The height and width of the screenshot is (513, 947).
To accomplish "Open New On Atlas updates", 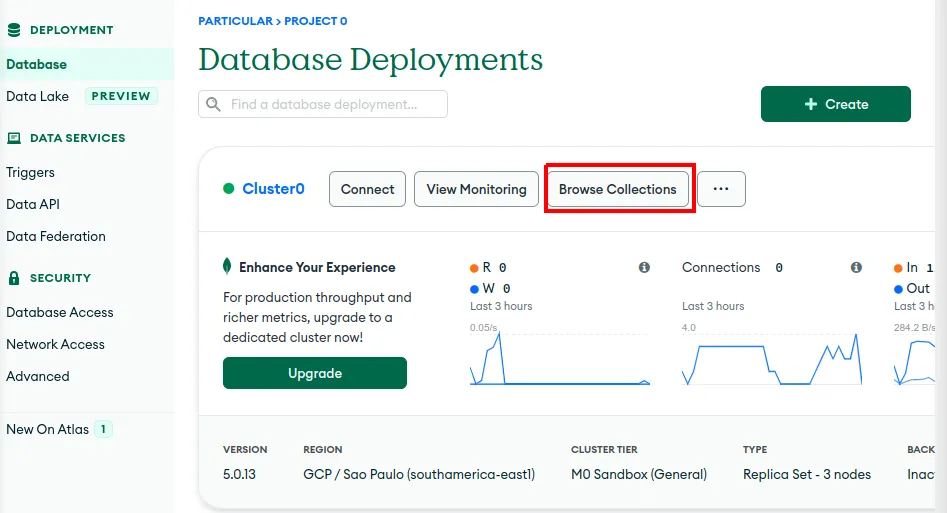I will 47,429.
